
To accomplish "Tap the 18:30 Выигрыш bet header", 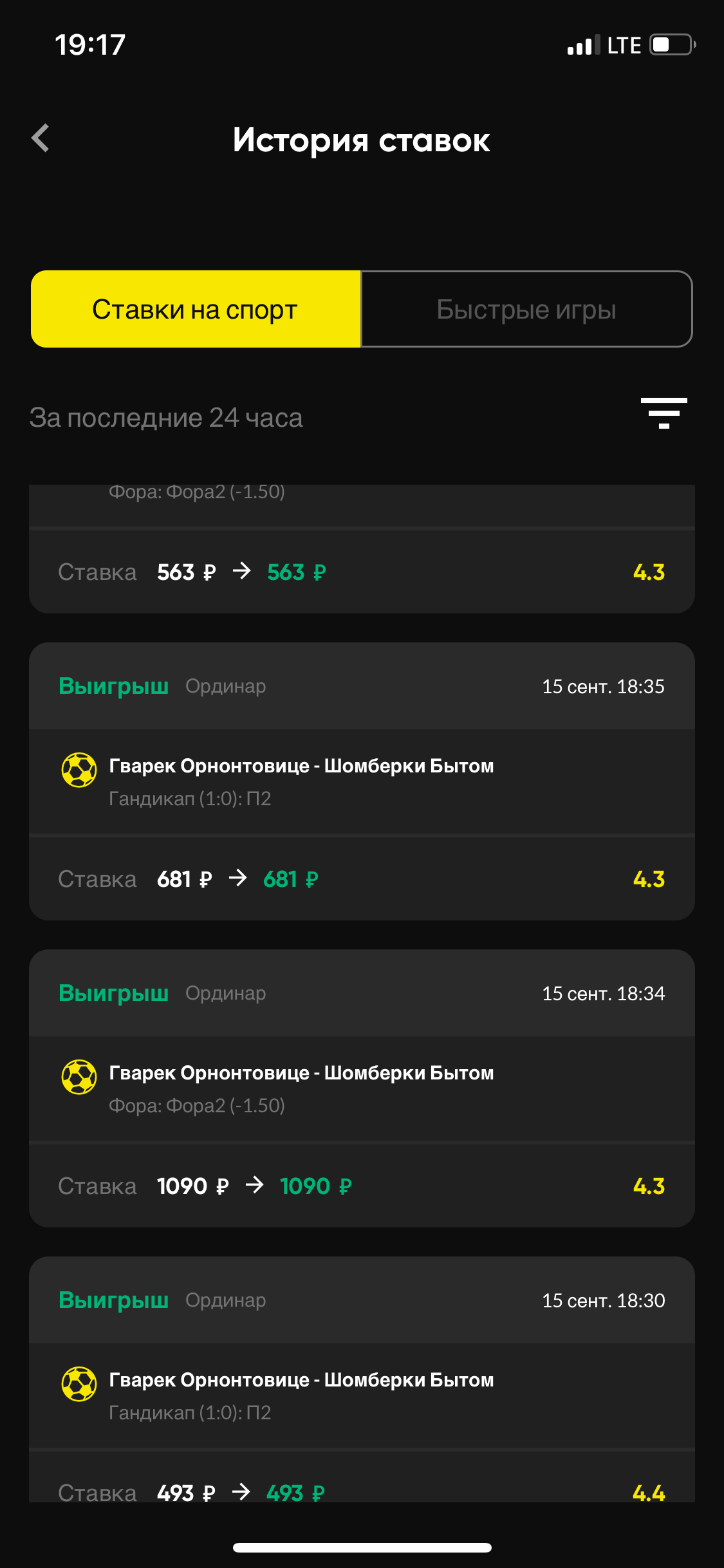I will [x=113, y=1300].
